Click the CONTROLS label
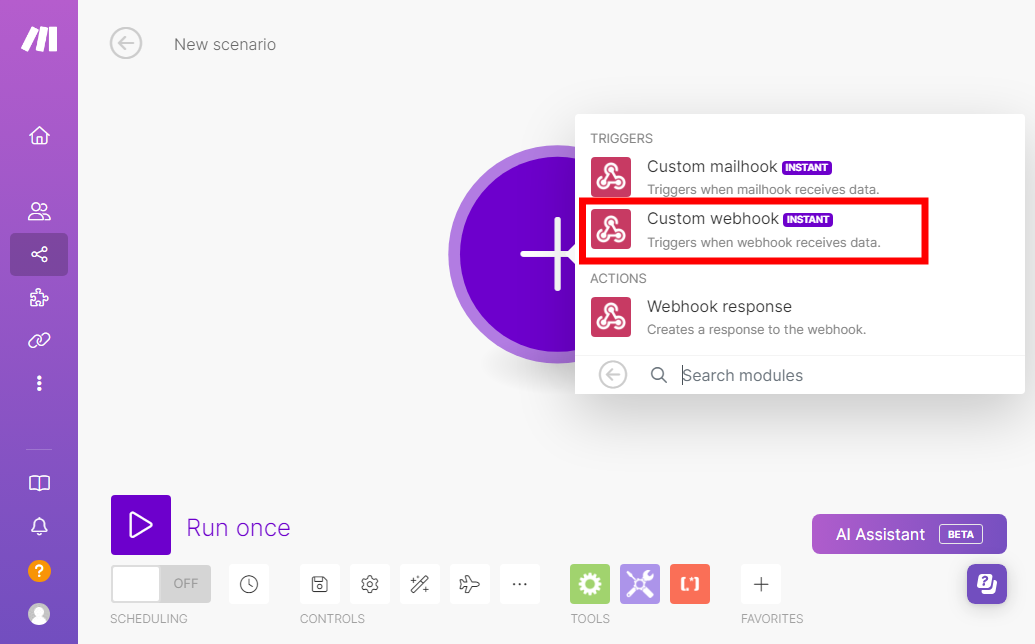Screen dimensions: 1035x644 pyautogui.click(x=332, y=619)
